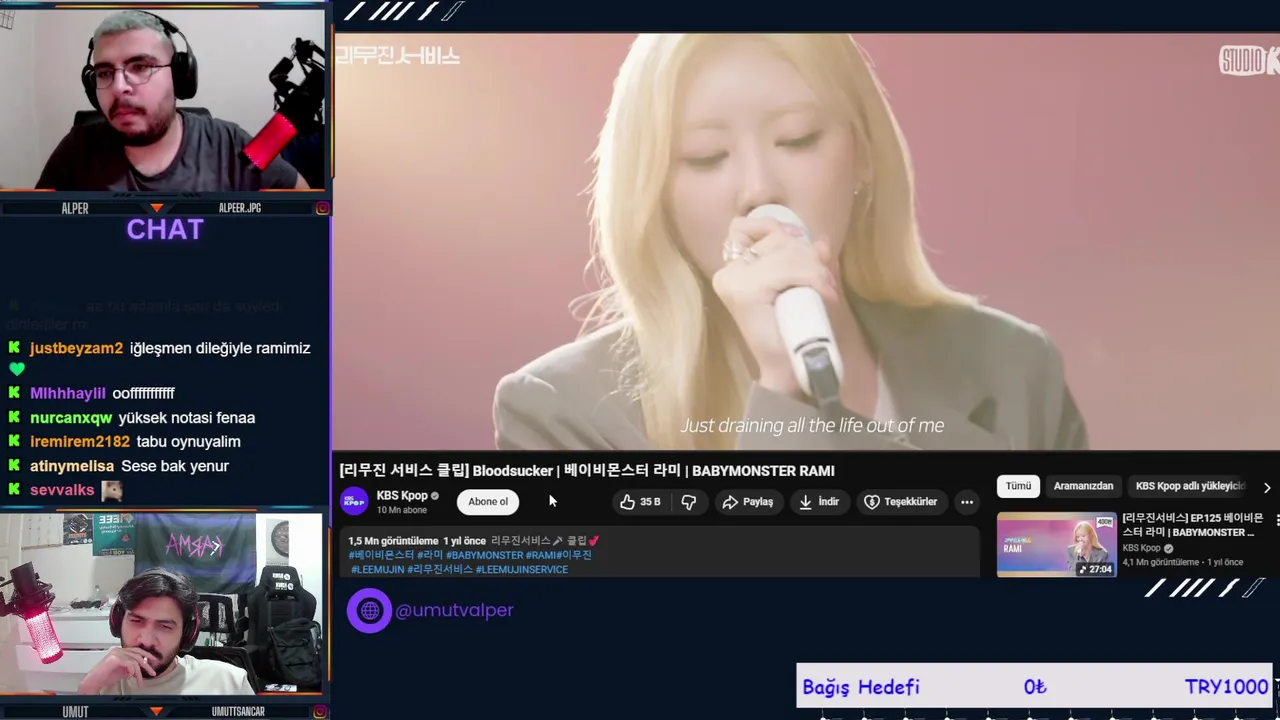Click Umut's webcam feed

tap(162, 604)
